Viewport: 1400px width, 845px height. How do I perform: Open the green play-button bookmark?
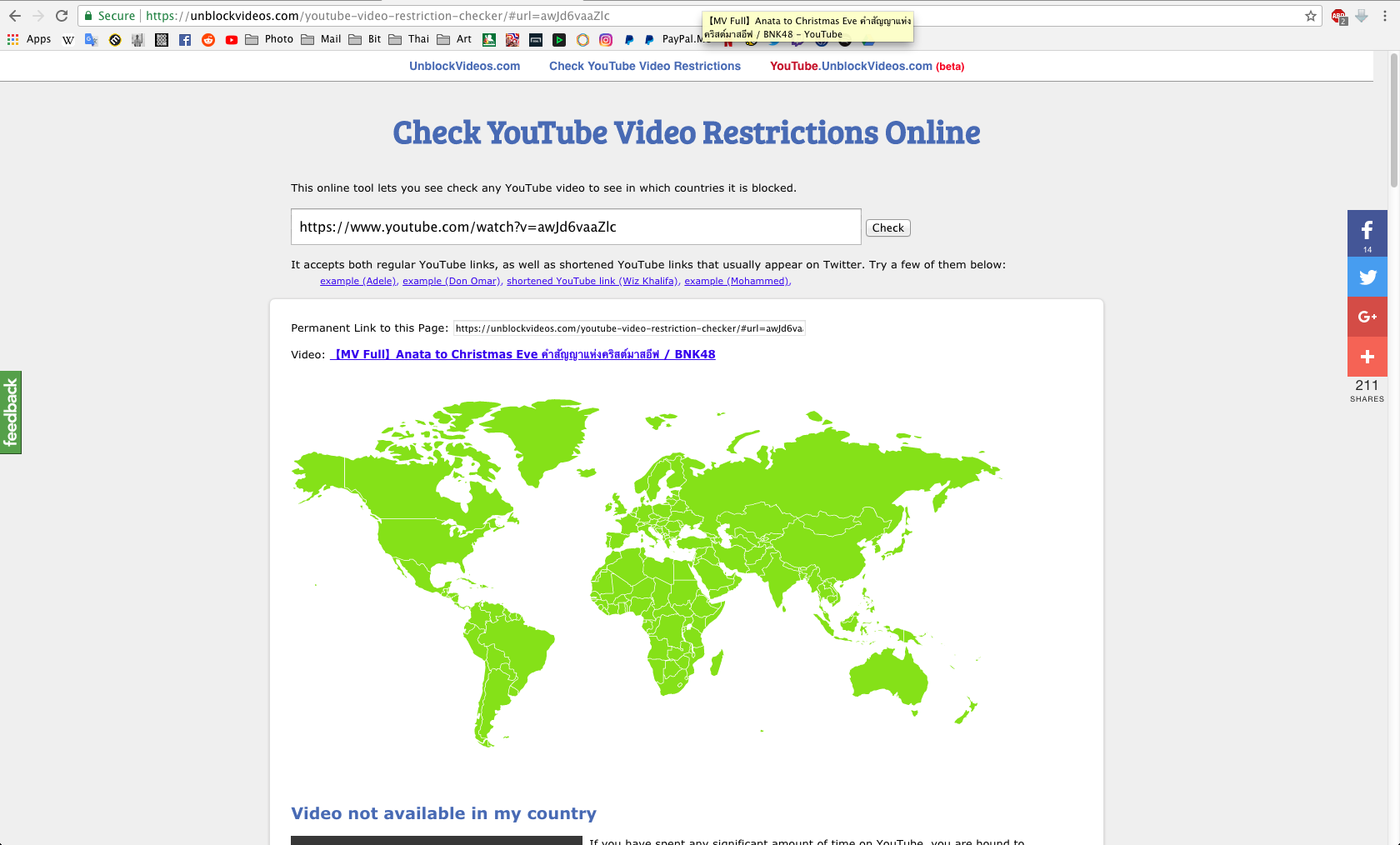pos(559,39)
